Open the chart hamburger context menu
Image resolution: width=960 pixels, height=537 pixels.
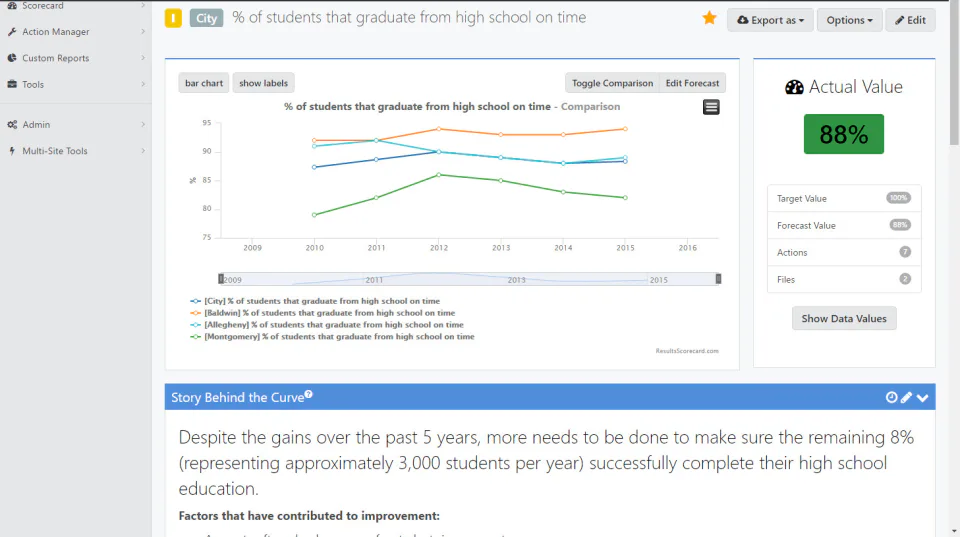point(711,107)
